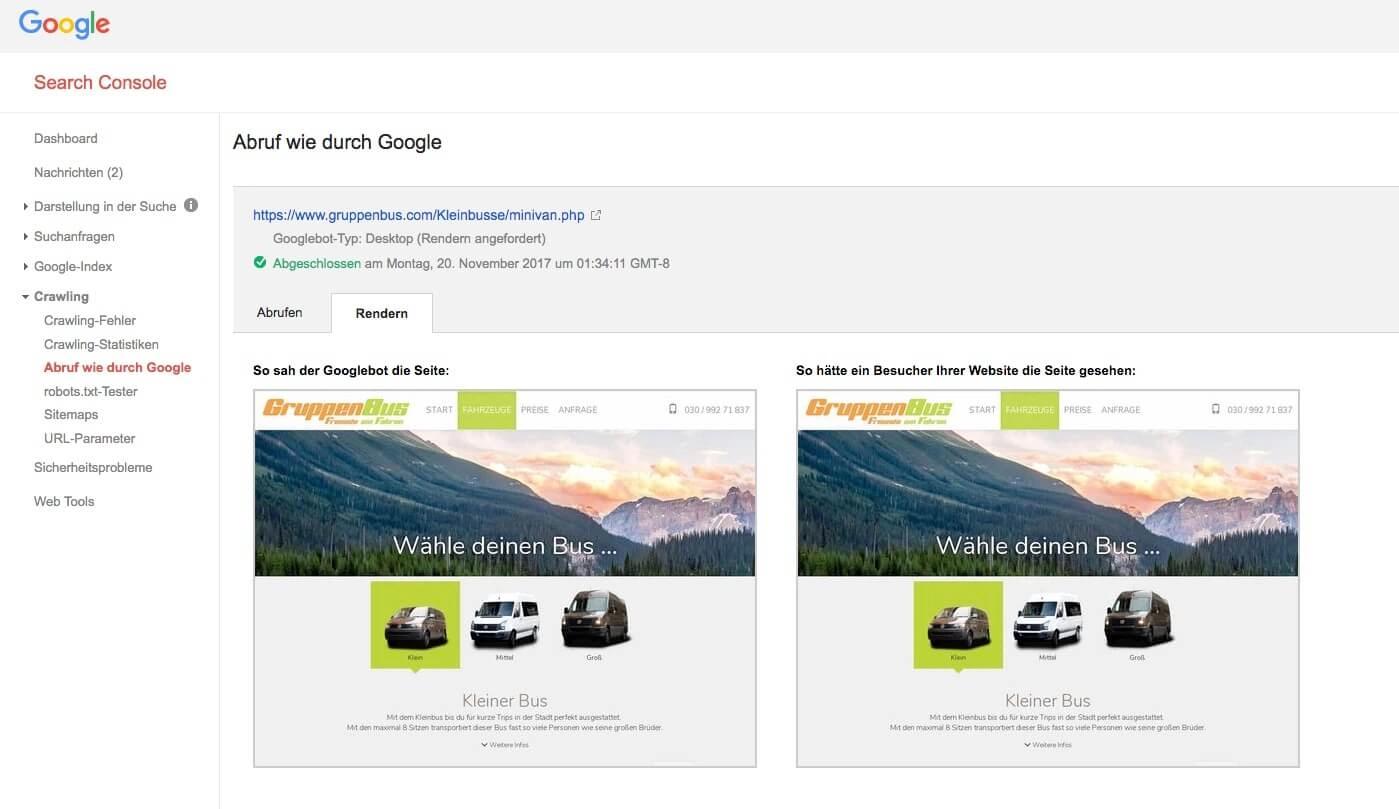
Task: Click the Googlebot rendered page preview
Action: click(505, 578)
